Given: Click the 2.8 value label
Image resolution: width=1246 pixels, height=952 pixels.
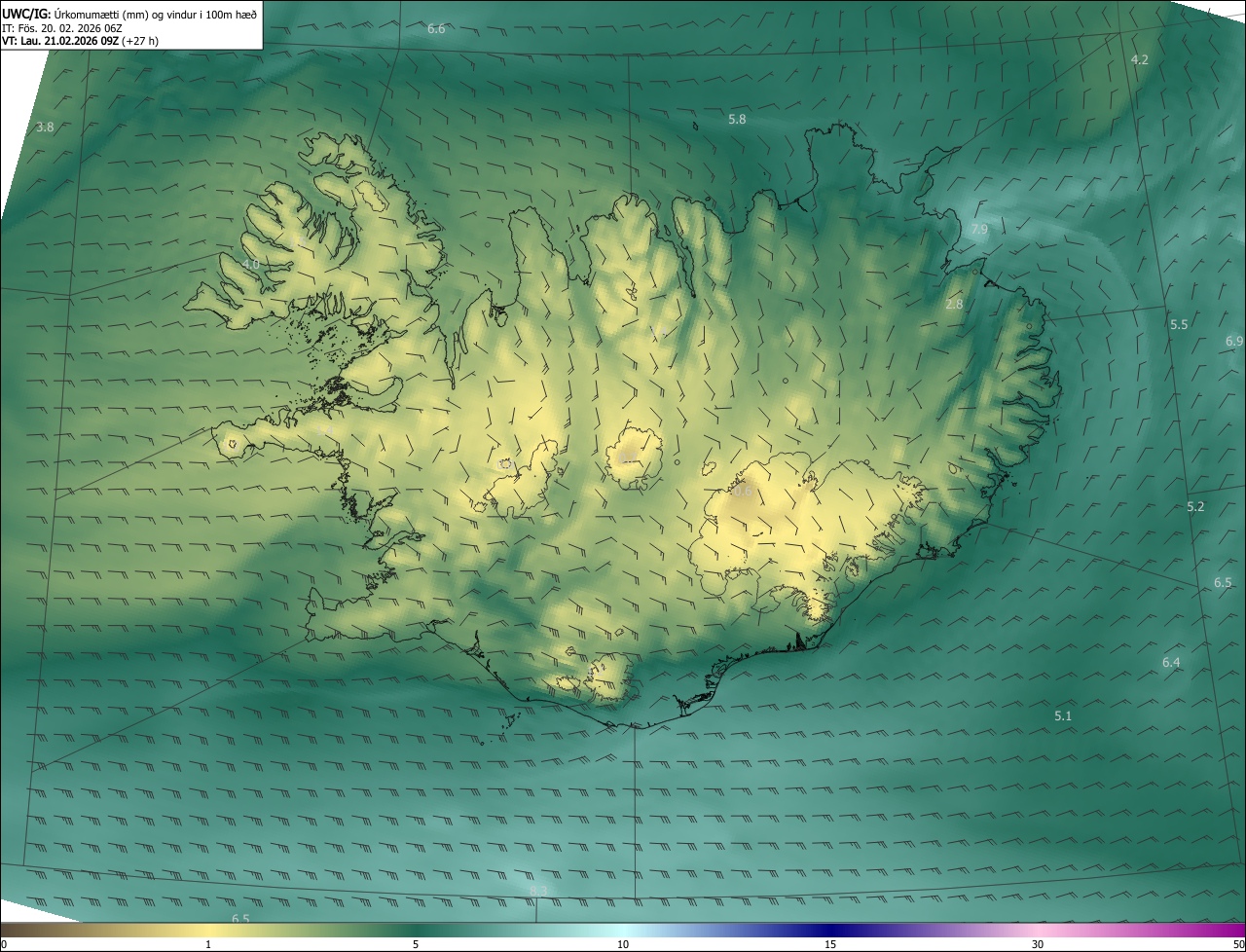Looking at the screenshot, I should point(954,304).
